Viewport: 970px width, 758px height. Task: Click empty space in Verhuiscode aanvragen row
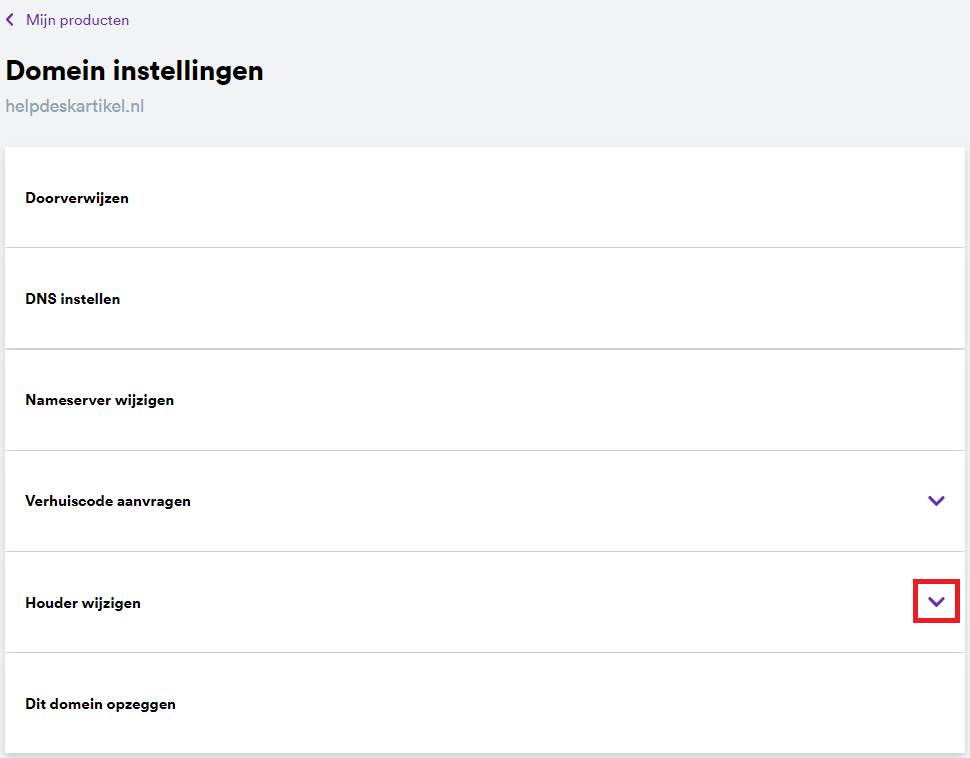pyautogui.click(x=550, y=501)
